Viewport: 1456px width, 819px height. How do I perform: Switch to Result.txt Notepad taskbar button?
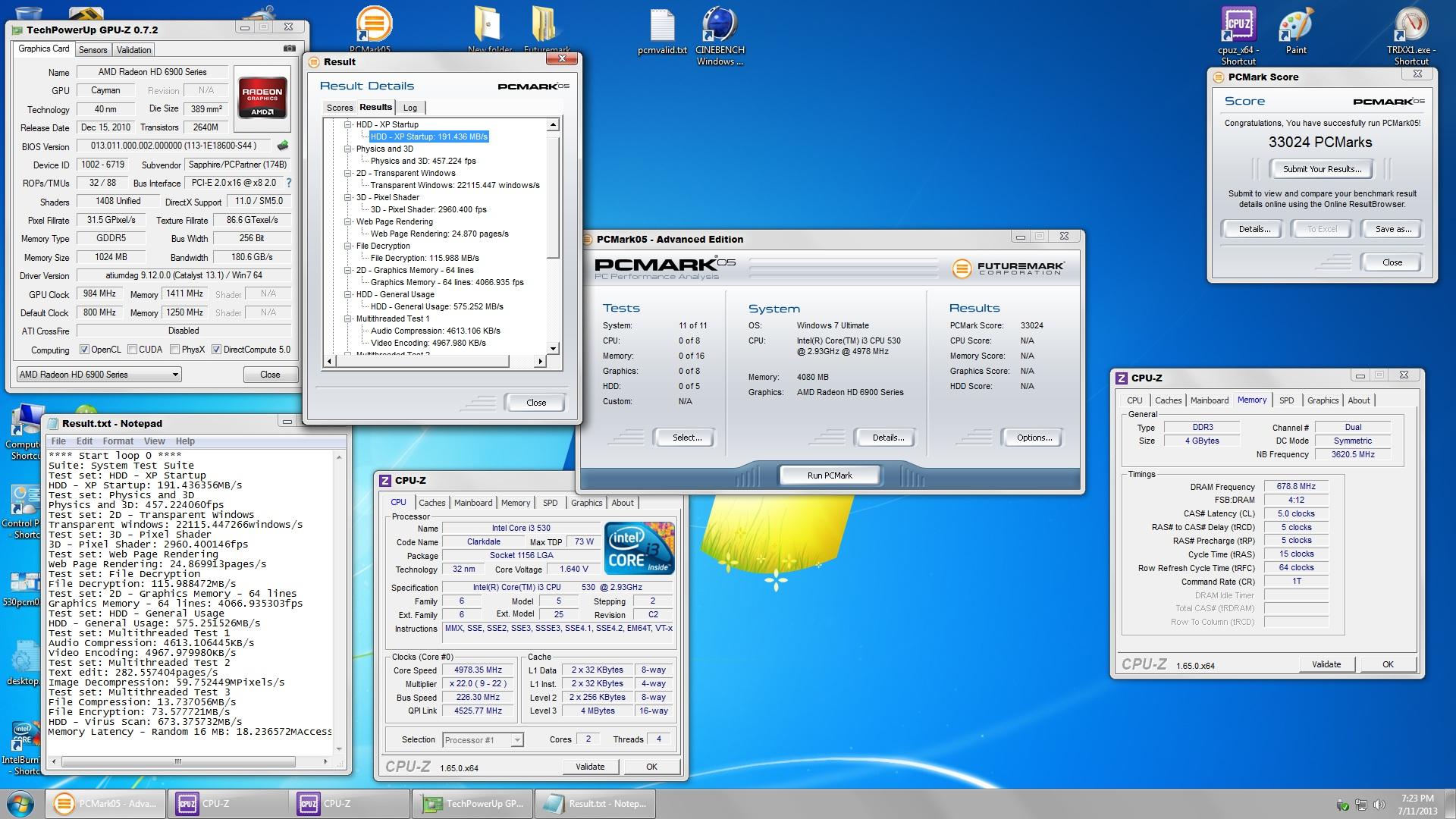(x=595, y=804)
